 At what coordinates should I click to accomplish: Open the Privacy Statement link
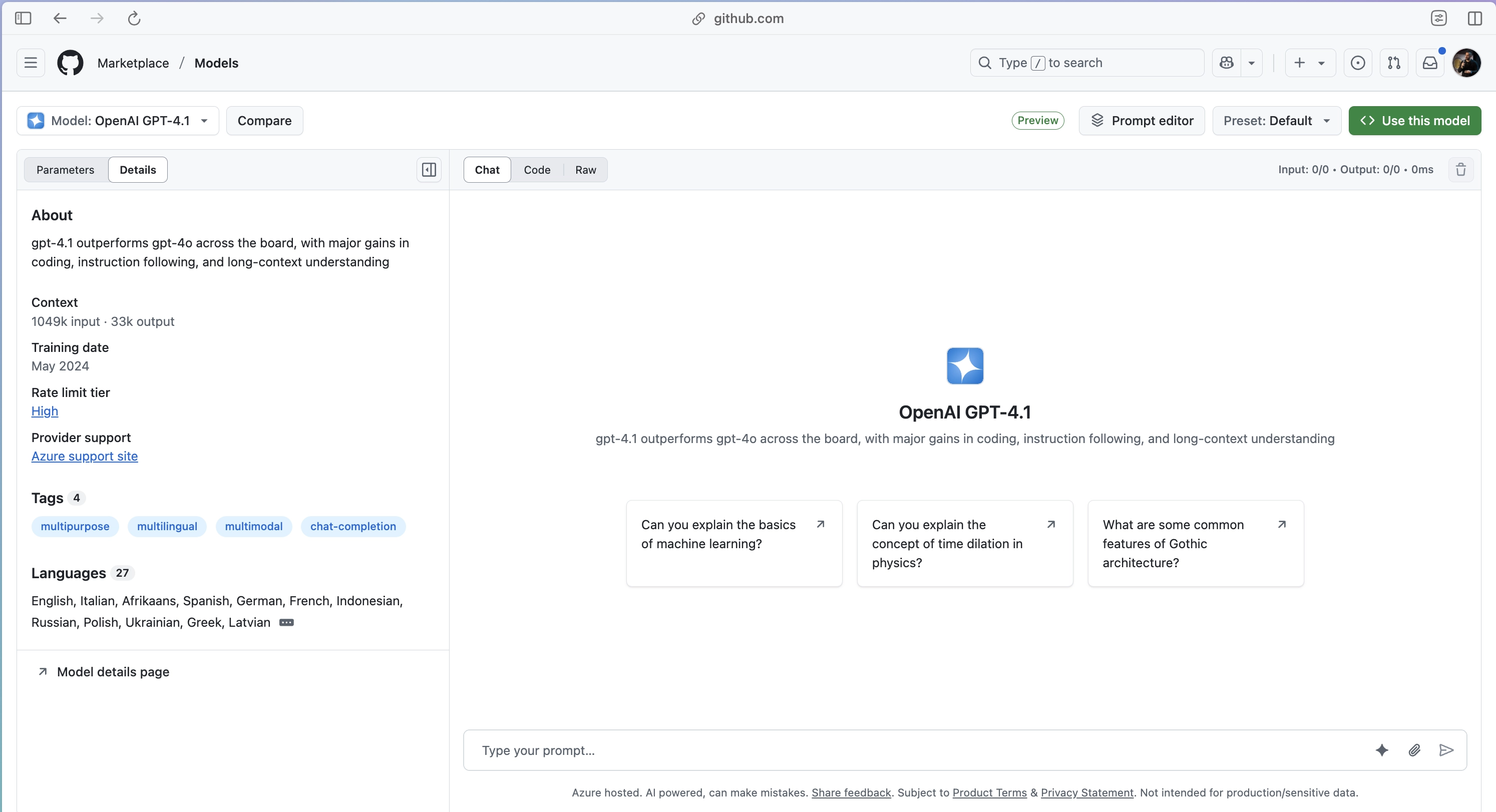(1087, 793)
